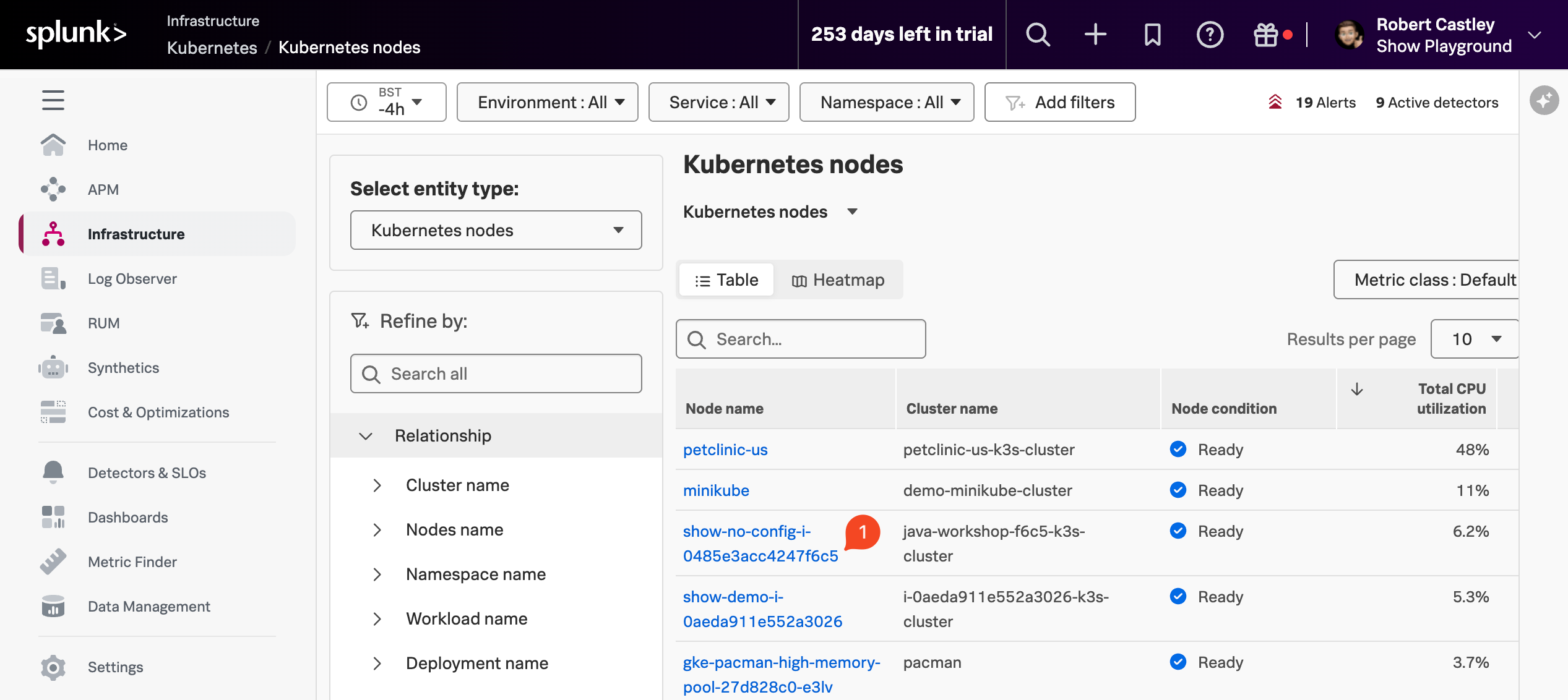
Task: Open the Metric class : Default dropdown
Action: [1426, 280]
